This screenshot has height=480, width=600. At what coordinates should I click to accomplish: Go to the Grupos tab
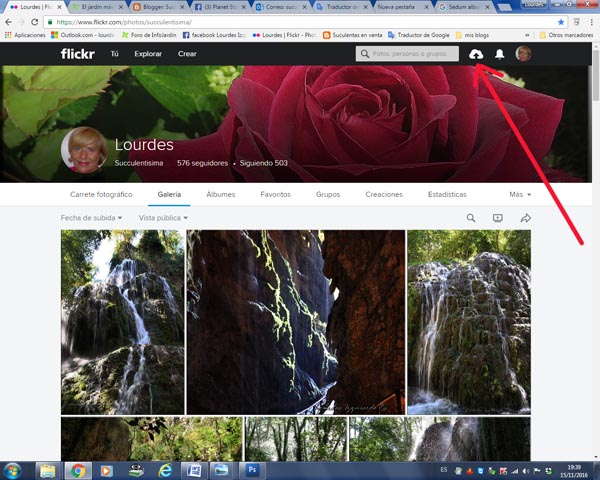(x=328, y=194)
